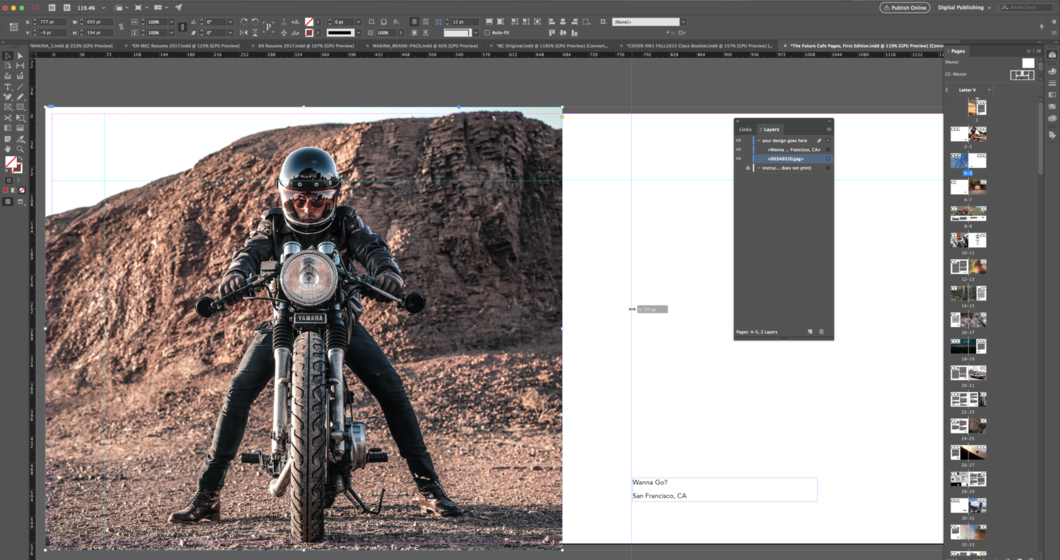Unlock the instructions layer via lock icon
This screenshot has width=1060, height=560.
(748, 168)
